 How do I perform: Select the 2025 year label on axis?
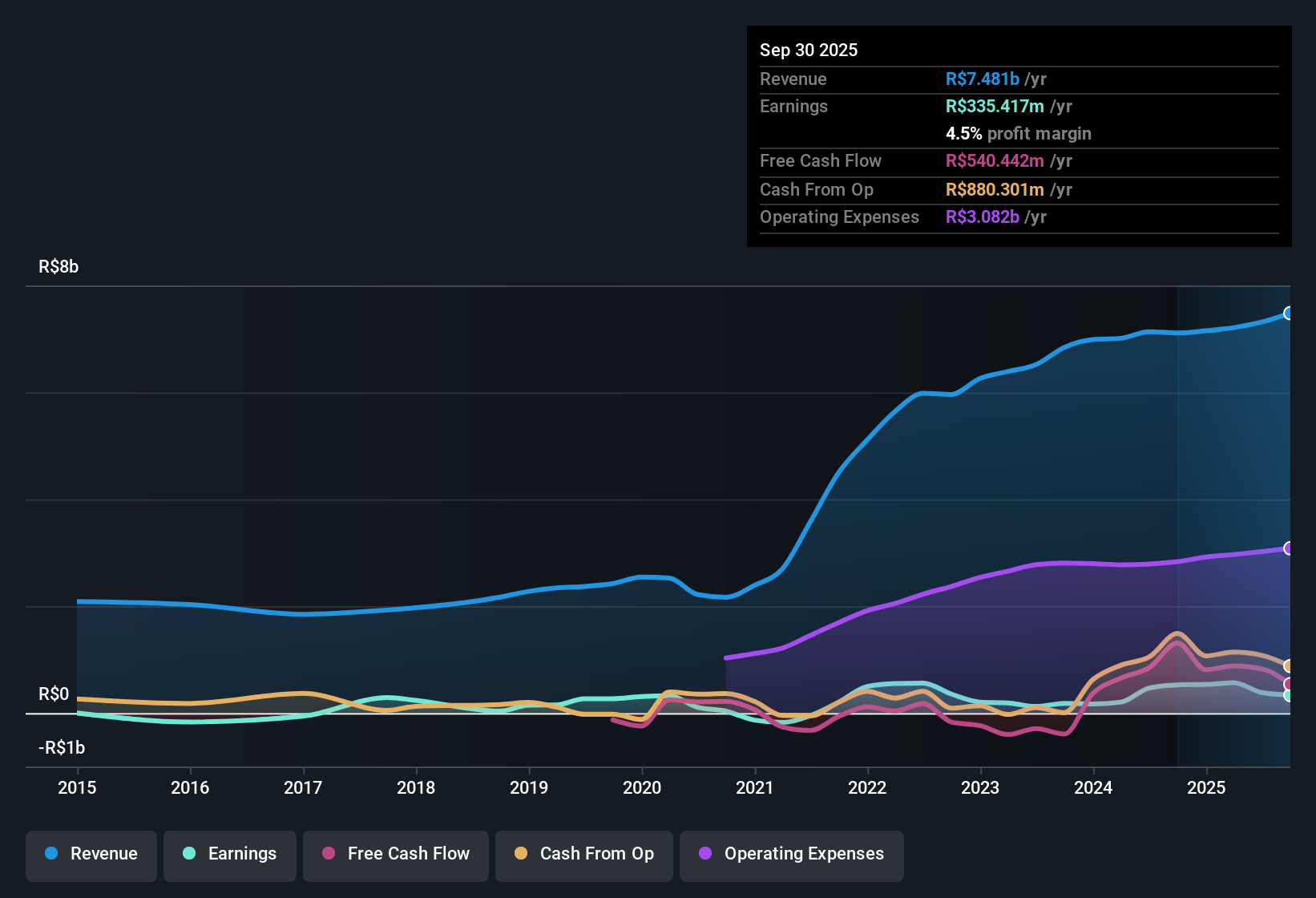(x=1206, y=788)
